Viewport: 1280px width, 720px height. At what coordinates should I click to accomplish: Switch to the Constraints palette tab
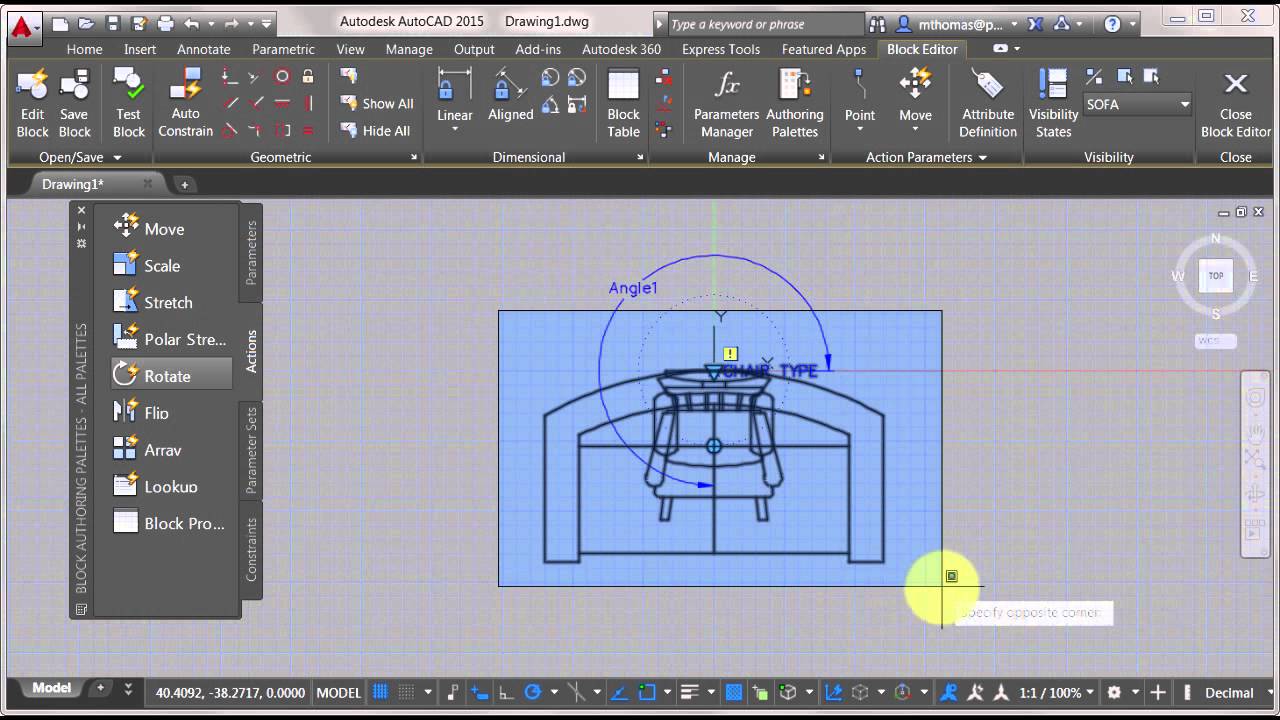(251, 549)
